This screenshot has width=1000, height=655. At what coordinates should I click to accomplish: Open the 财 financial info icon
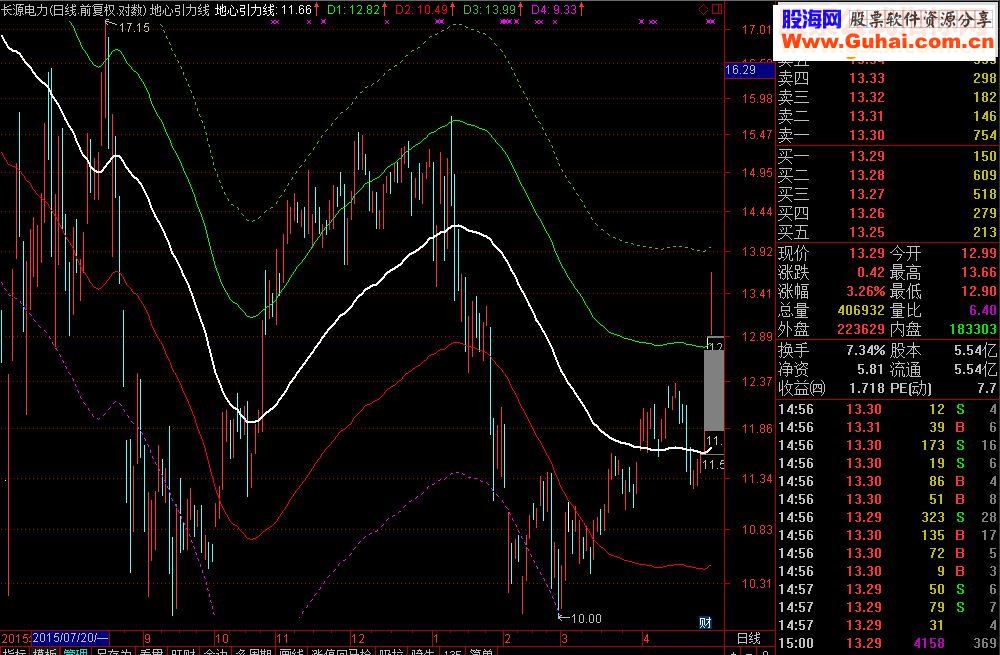tap(705, 622)
